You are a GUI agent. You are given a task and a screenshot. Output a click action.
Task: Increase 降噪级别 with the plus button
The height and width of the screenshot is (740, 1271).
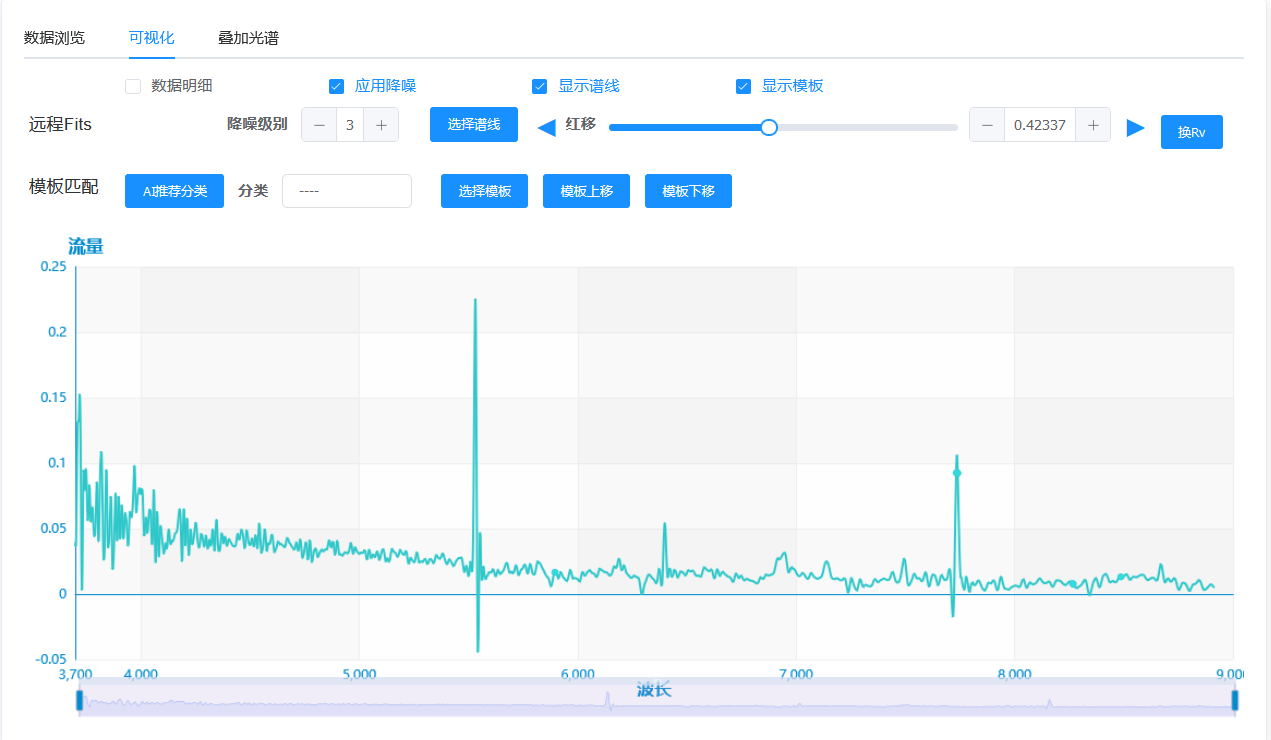pyautogui.click(x=381, y=125)
